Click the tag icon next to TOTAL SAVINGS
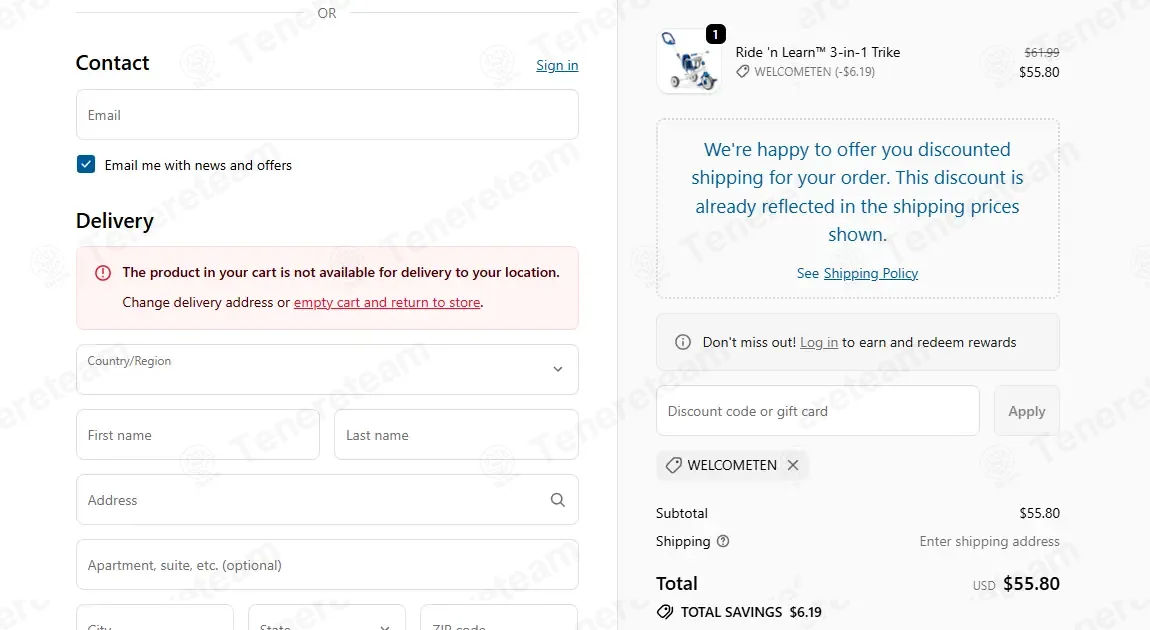The image size is (1150, 630). tap(665, 612)
